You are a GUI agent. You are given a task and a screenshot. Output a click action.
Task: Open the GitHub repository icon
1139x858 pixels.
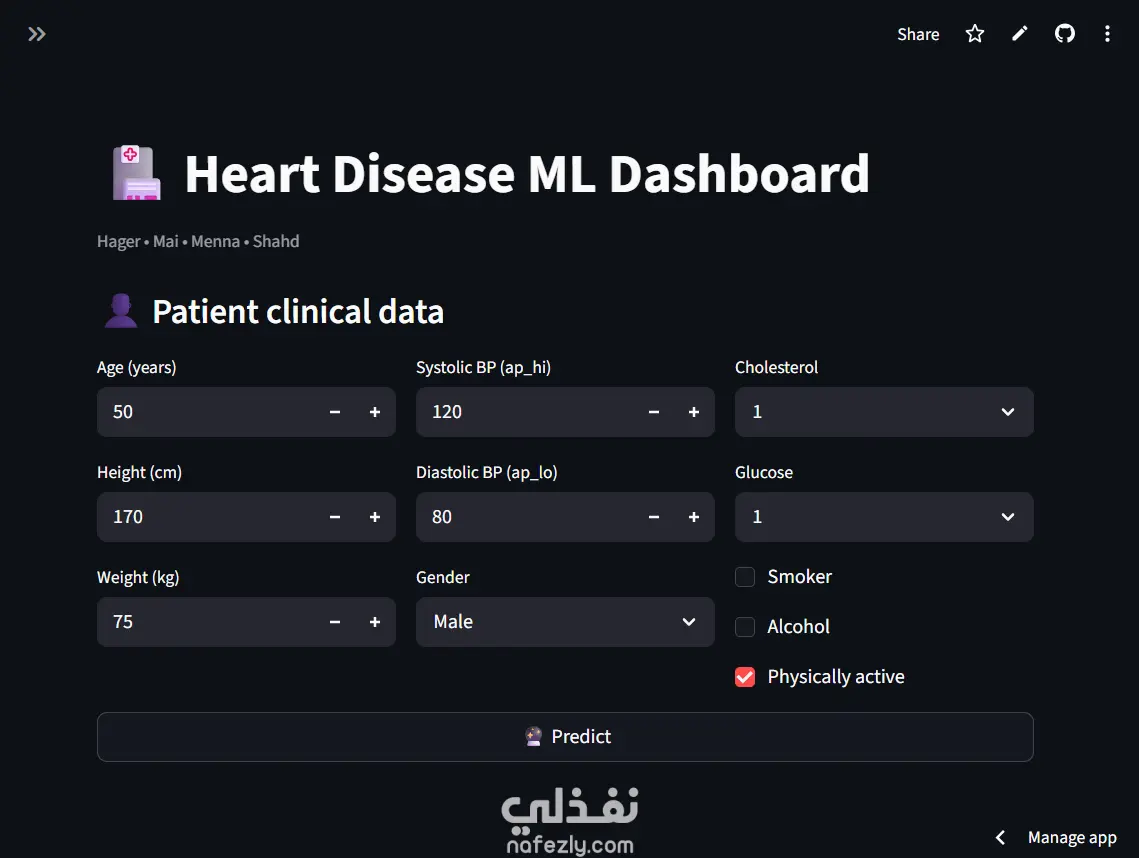tap(1065, 34)
